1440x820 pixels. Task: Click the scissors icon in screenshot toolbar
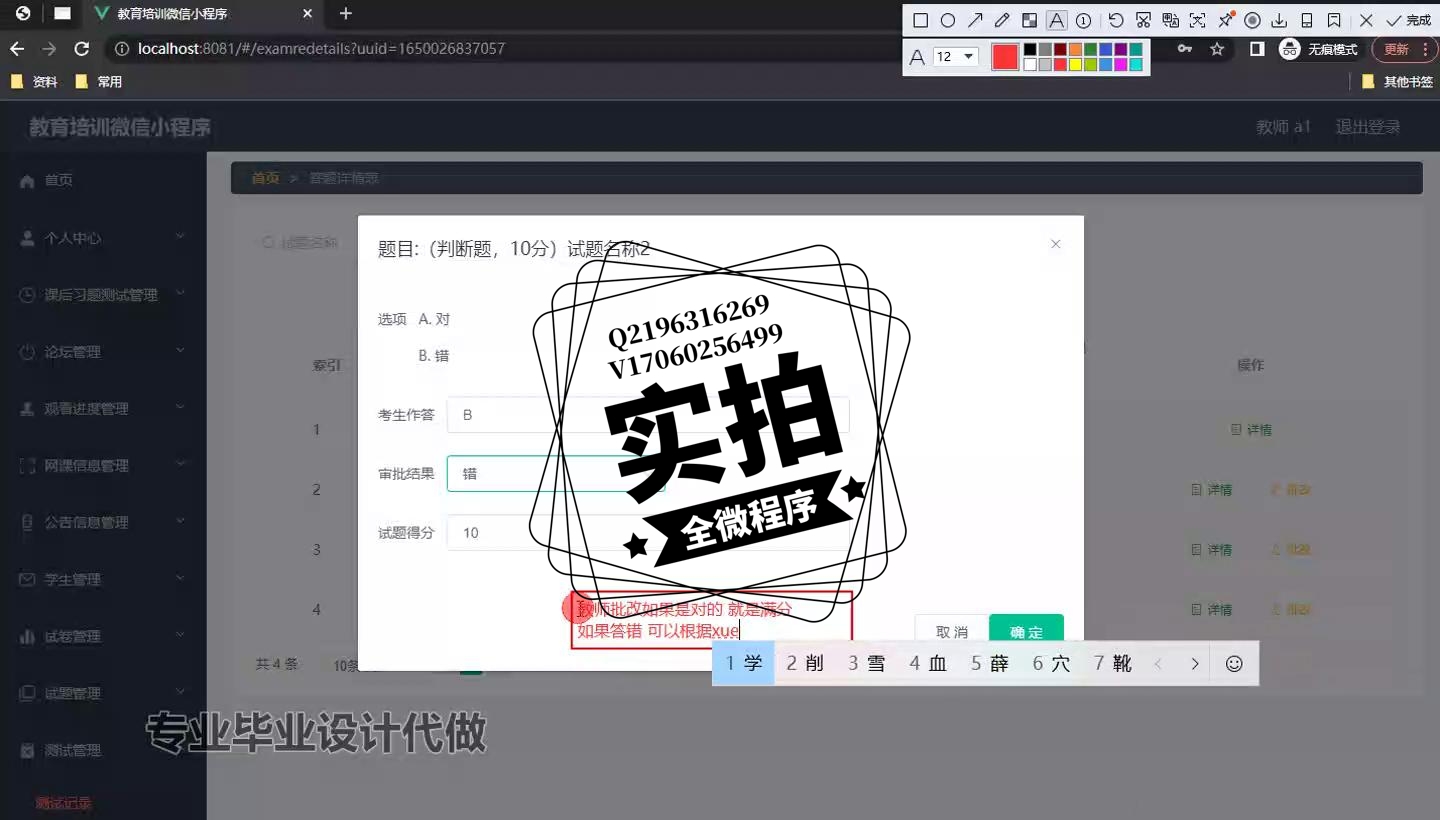pos(1143,20)
